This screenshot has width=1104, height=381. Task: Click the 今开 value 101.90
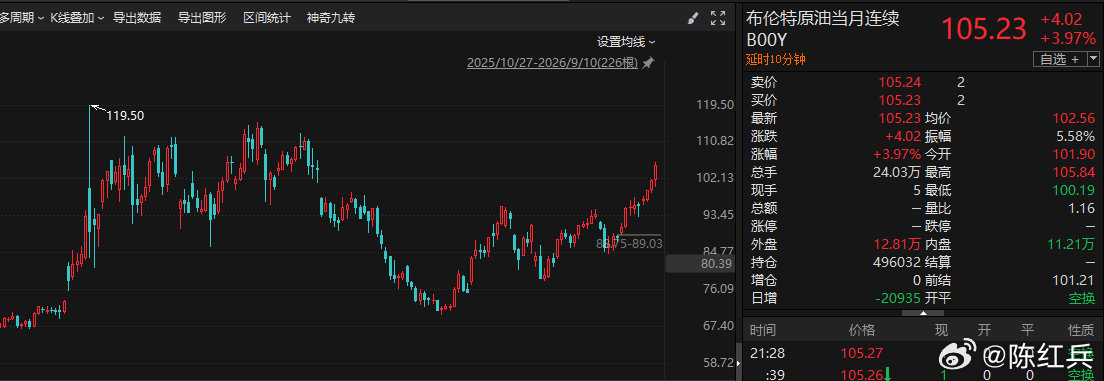pyautogui.click(x=1074, y=154)
